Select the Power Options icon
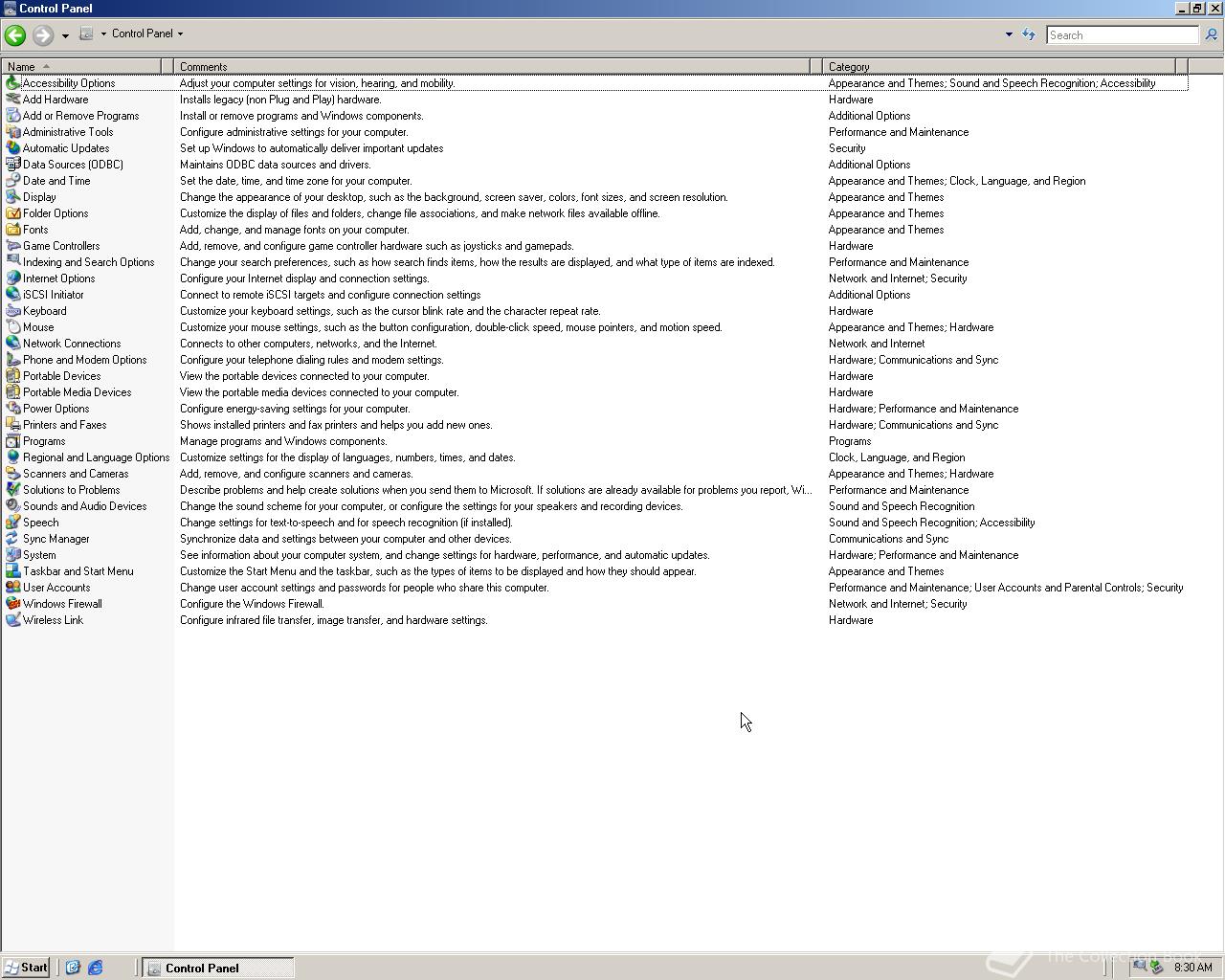This screenshot has height=980, width=1225. [x=12, y=409]
